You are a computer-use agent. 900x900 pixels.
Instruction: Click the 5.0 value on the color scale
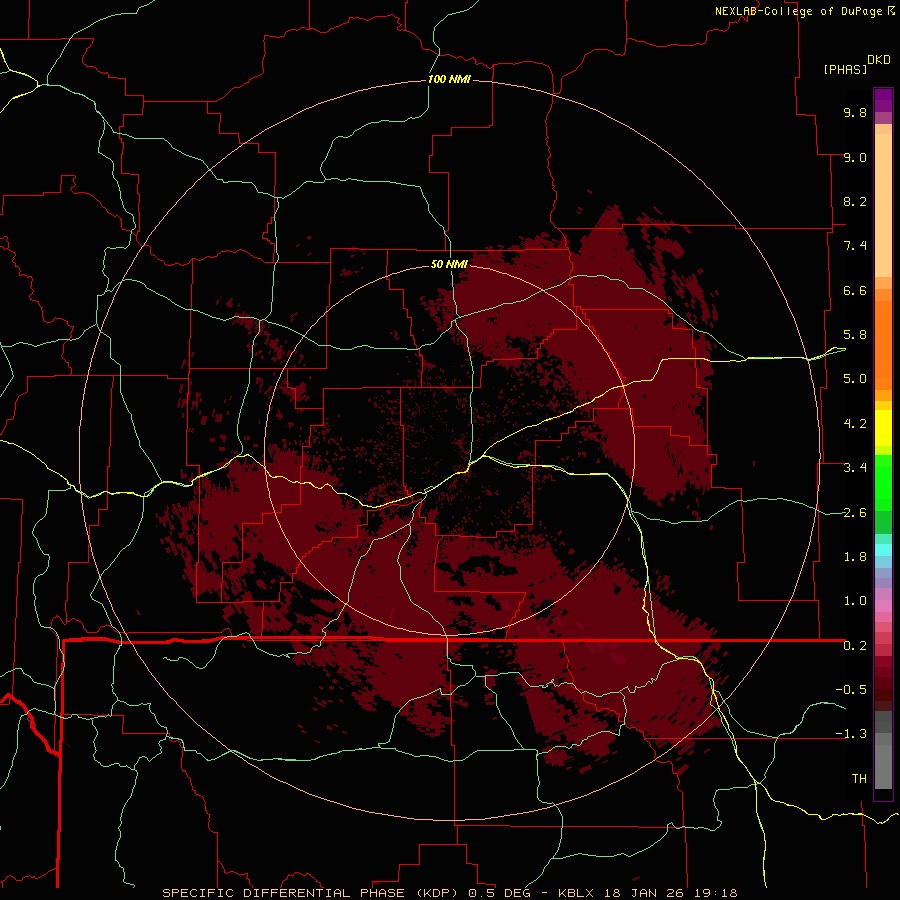(855, 379)
